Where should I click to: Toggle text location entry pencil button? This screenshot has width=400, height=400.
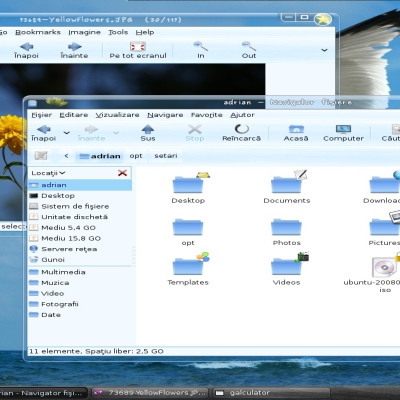41,156
